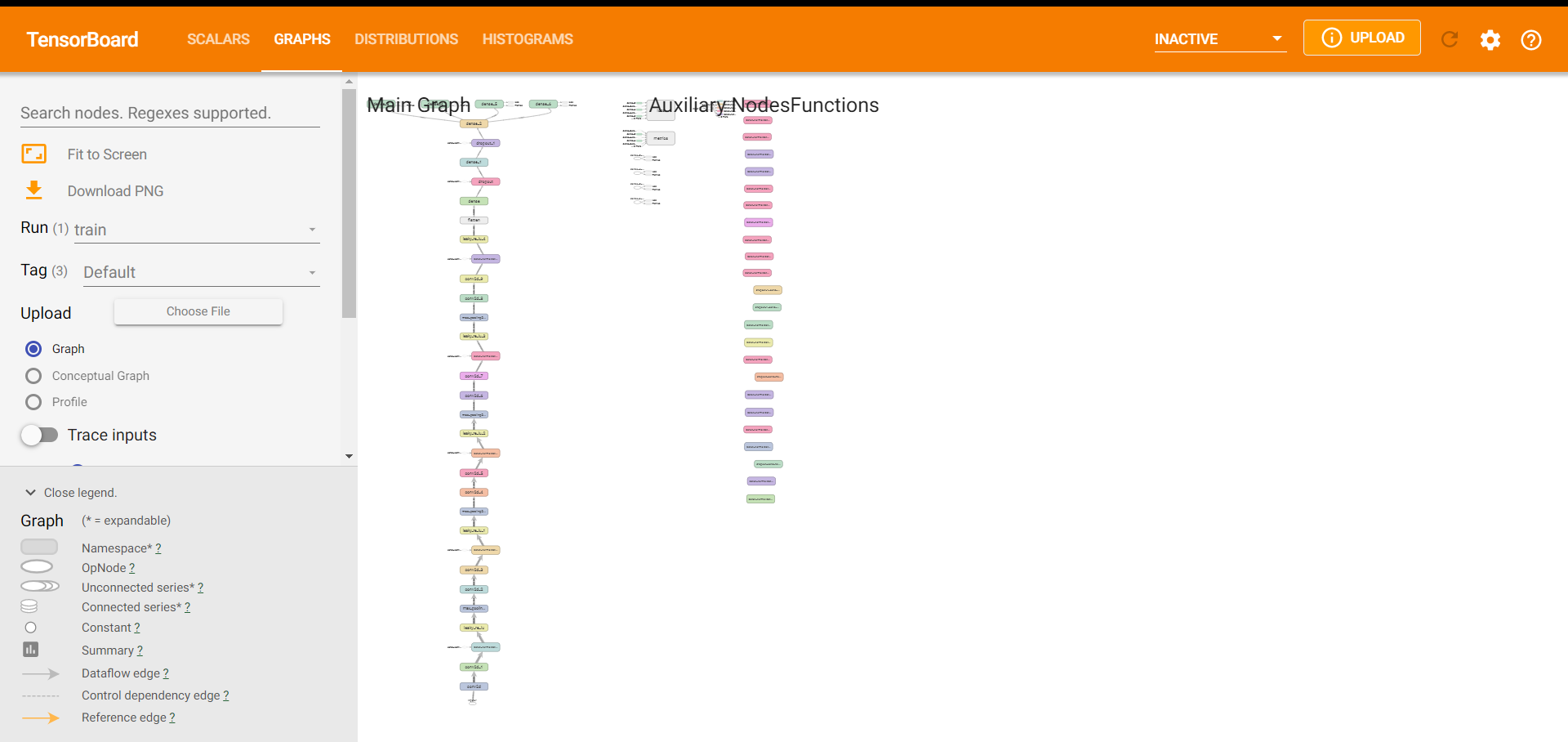Open the settings gear icon
The image size is (1568, 742).
click(x=1490, y=39)
